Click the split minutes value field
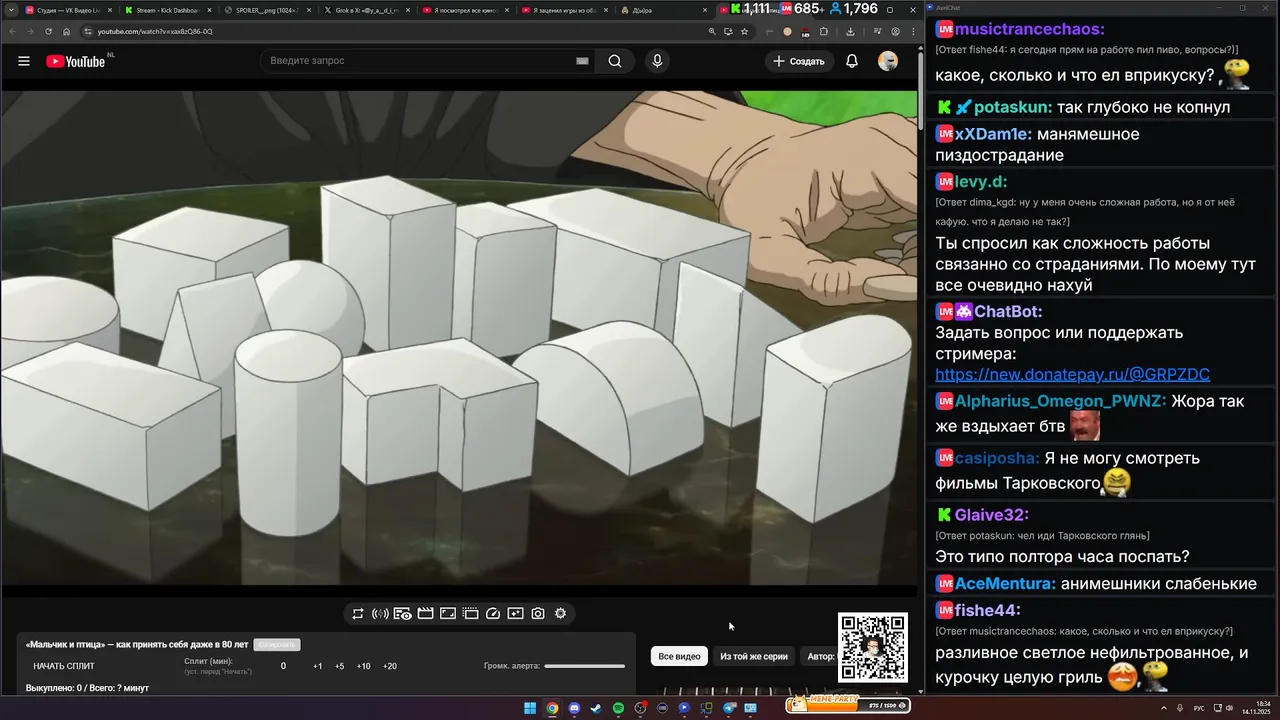 [283, 666]
